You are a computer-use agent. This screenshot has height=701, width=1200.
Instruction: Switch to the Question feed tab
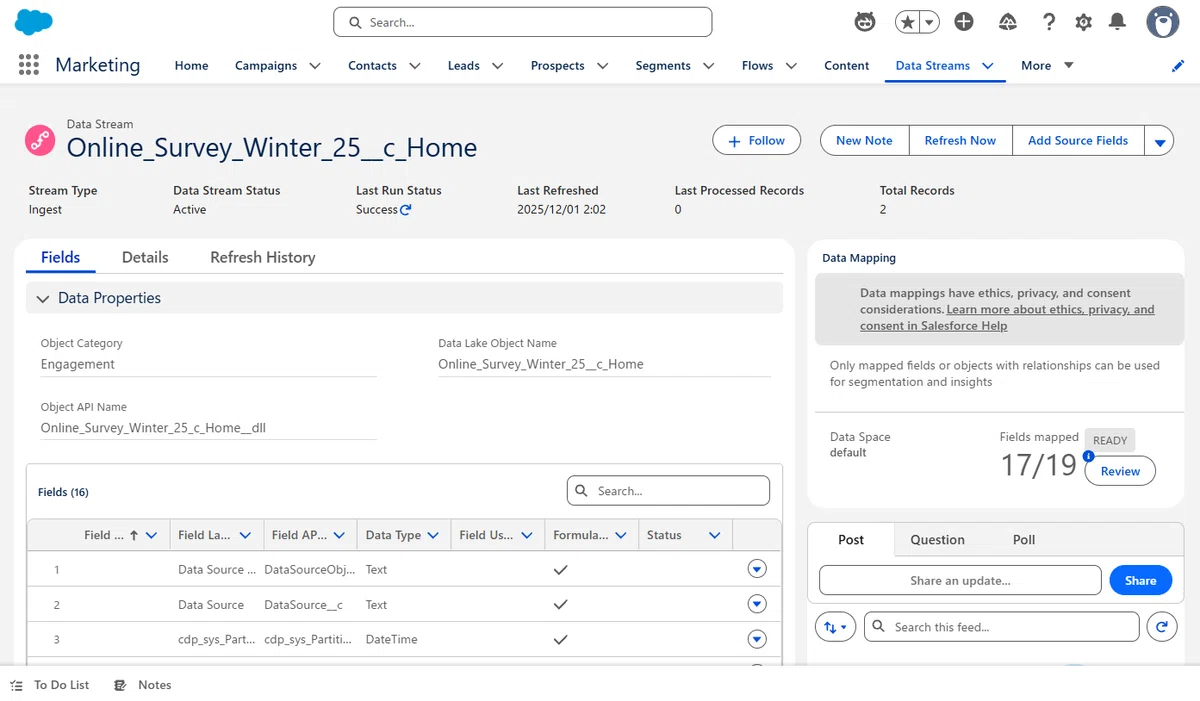click(x=937, y=540)
